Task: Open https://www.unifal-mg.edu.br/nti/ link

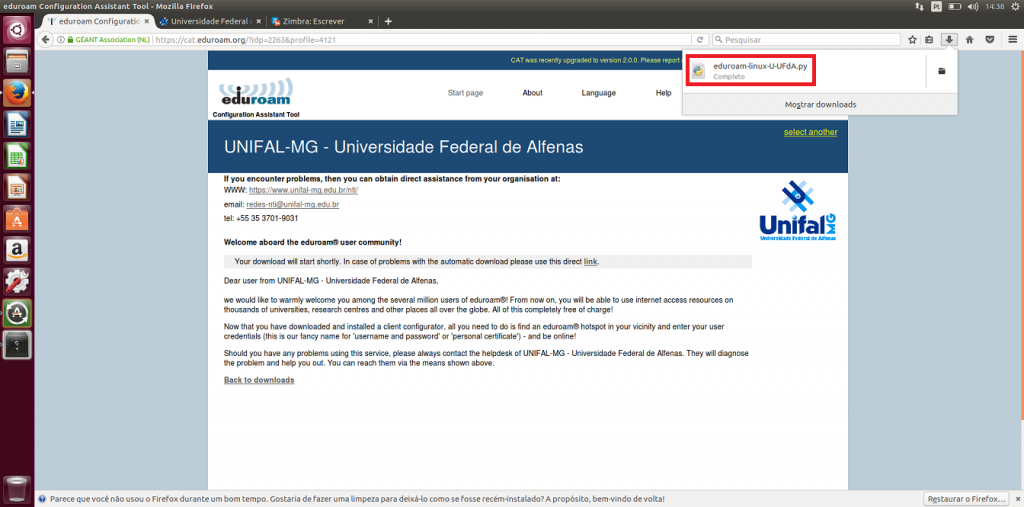Action: pyautogui.click(x=304, y=190)
